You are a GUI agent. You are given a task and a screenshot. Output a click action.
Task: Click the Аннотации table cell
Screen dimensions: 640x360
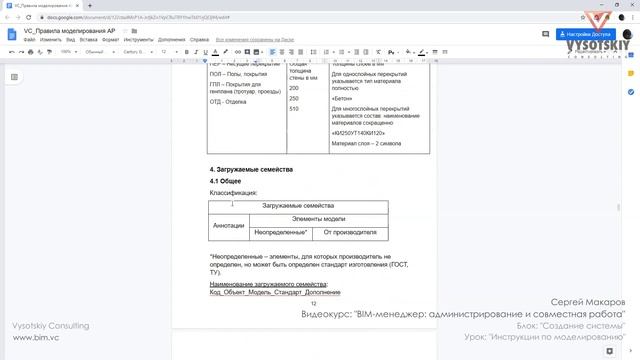[x=229, y=226]
